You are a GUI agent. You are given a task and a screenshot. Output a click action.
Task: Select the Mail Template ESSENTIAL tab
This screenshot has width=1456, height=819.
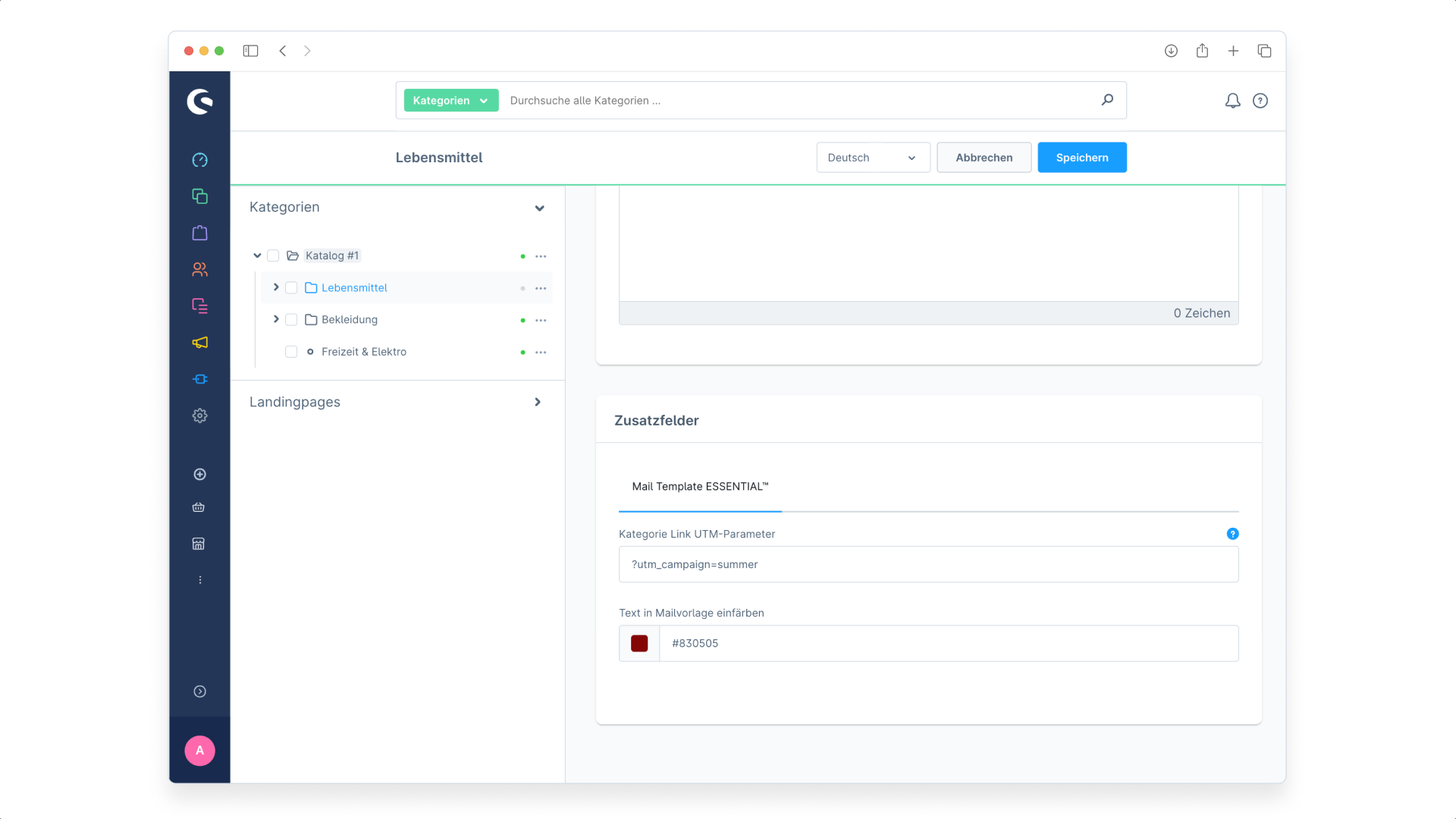pos(700,487)
